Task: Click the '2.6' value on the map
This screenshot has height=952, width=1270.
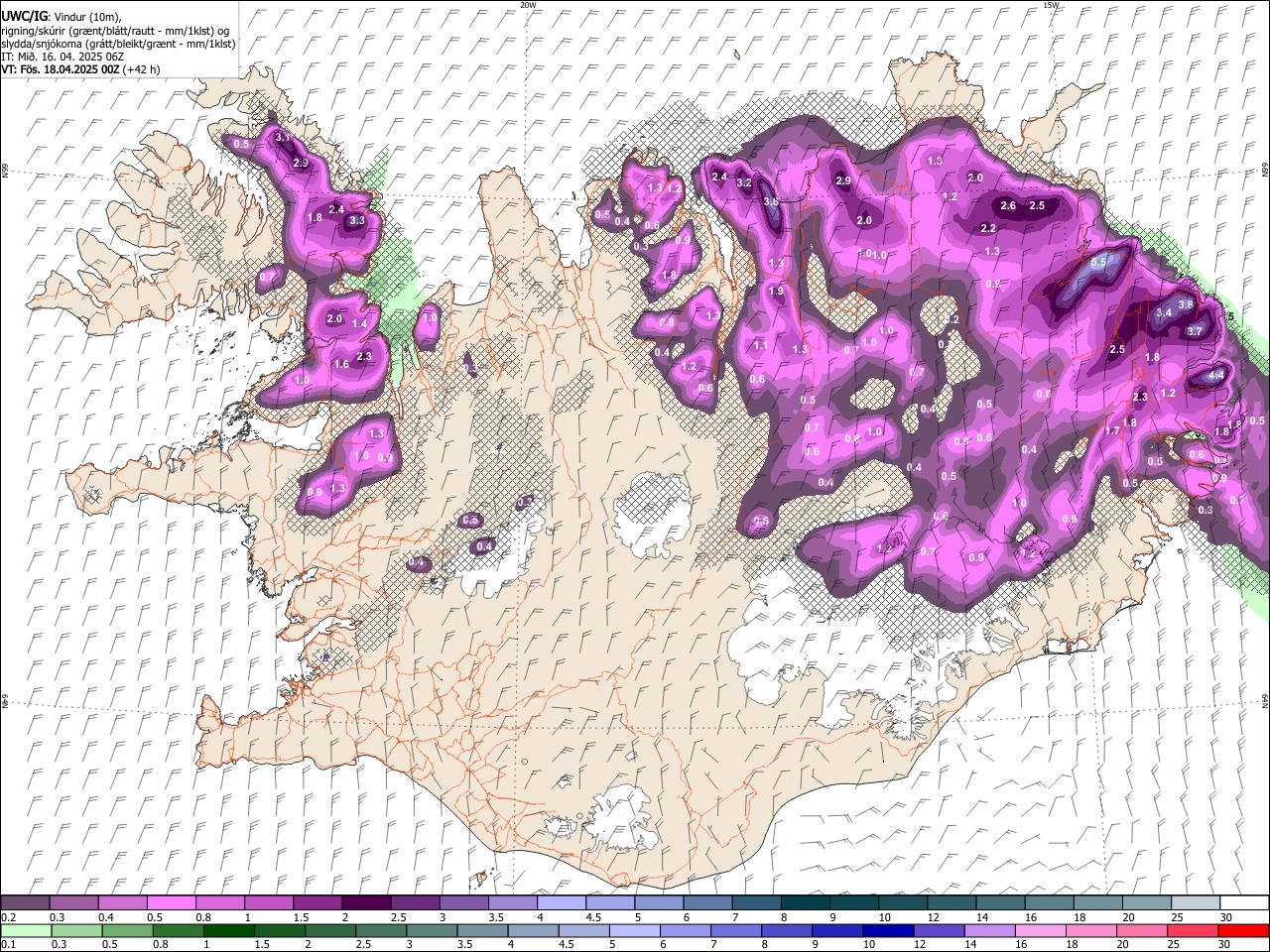Action: tap(1008, 206)
